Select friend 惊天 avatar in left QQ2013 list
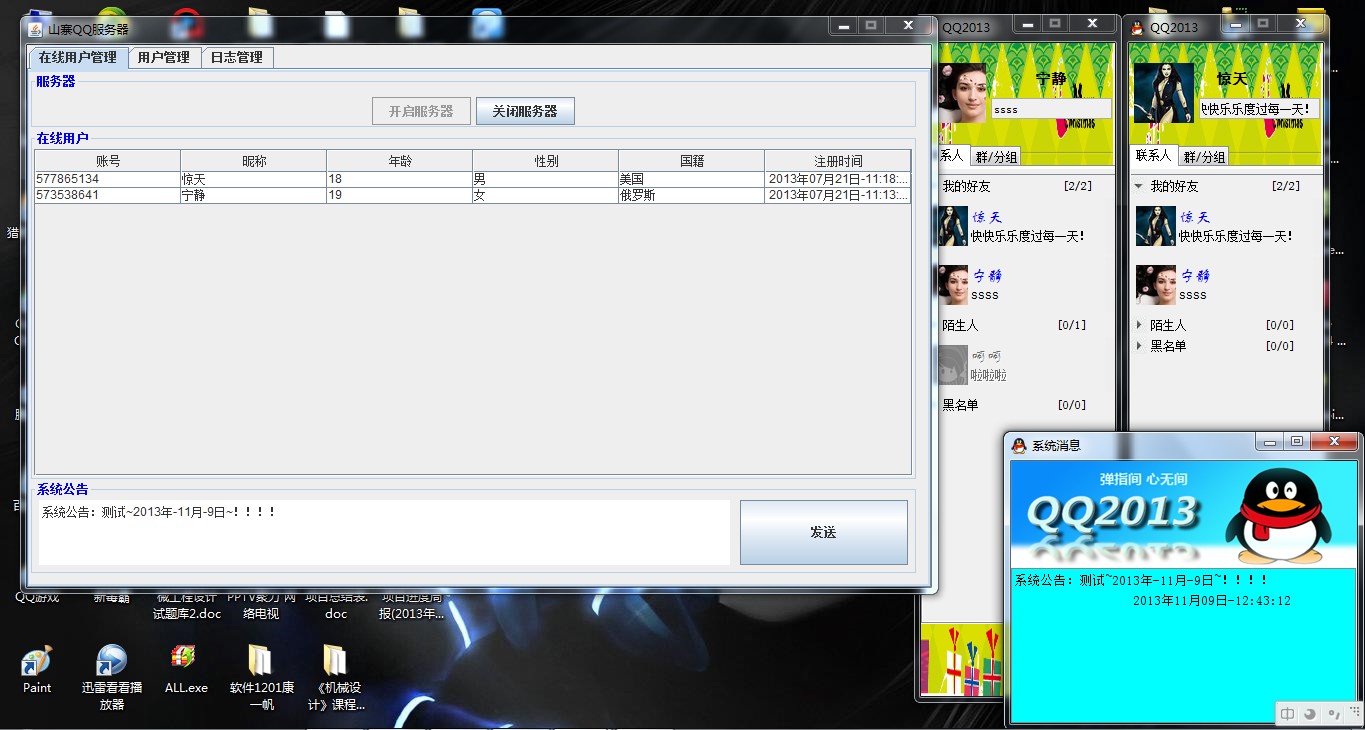 click(x=953, y=226)
